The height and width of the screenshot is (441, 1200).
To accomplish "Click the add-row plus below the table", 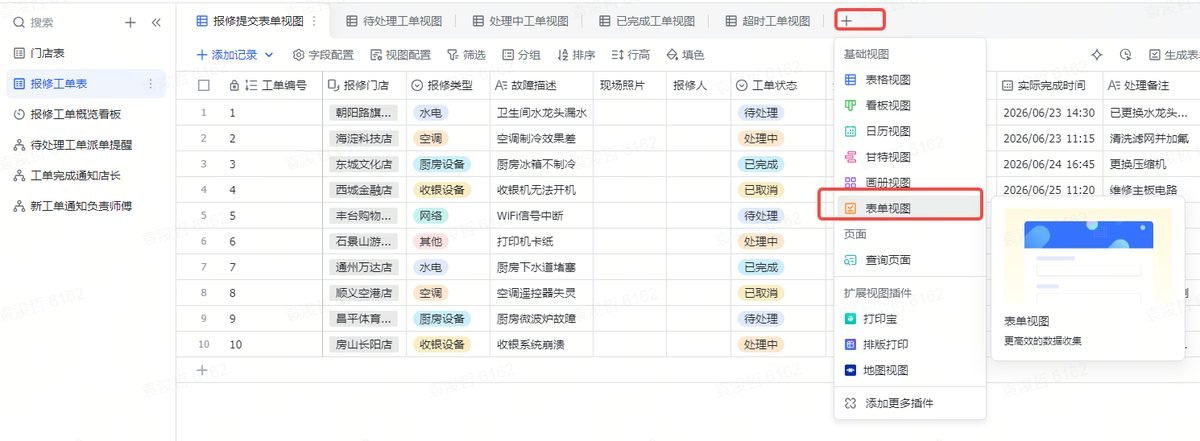I will pos(204,371).
